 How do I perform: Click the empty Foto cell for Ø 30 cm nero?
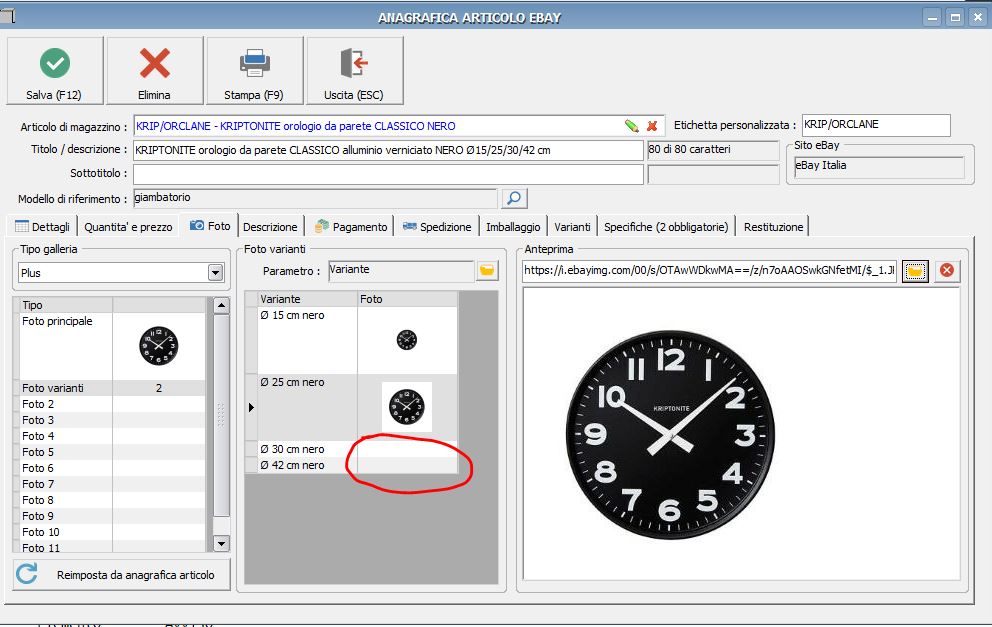(x=407, y=449)
